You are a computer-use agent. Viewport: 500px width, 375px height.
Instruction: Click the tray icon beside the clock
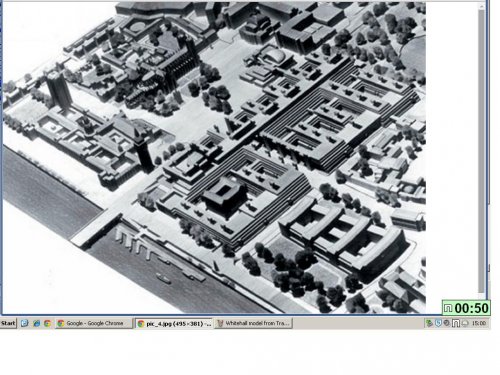[465, 323]
